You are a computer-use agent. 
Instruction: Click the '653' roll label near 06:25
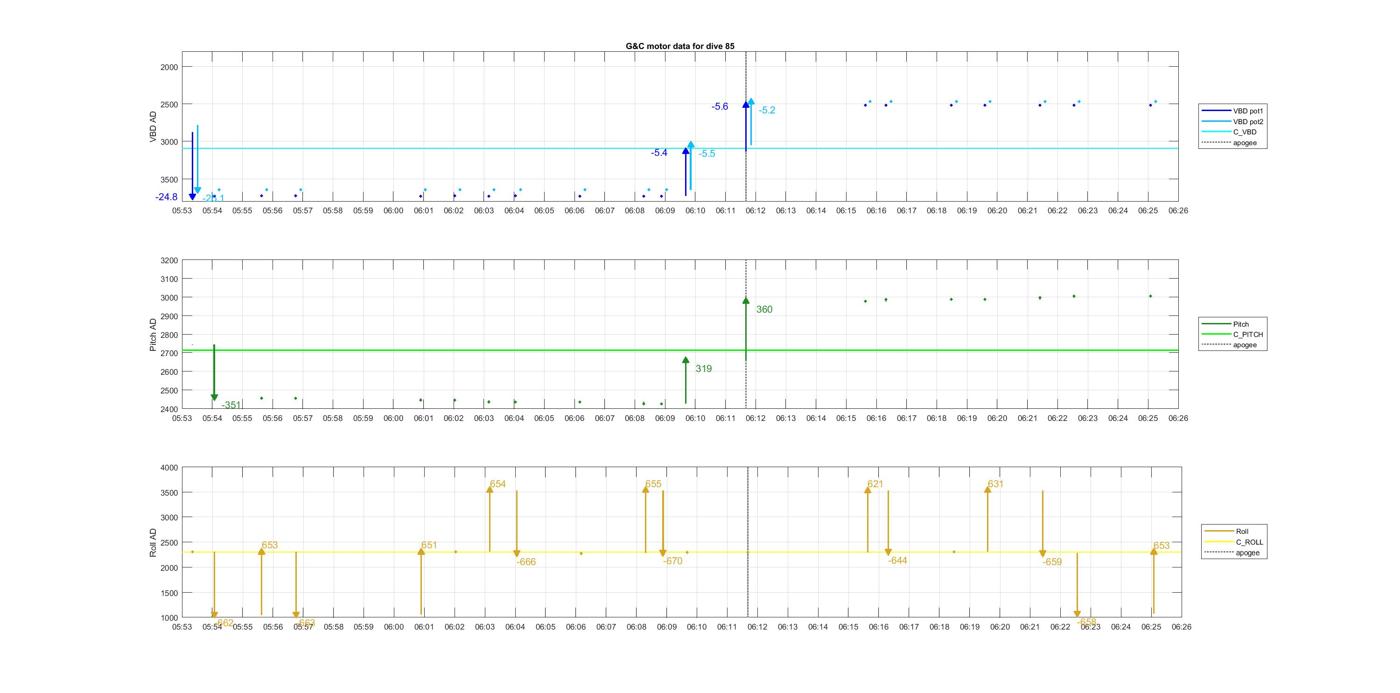[x=1161, y=546]
